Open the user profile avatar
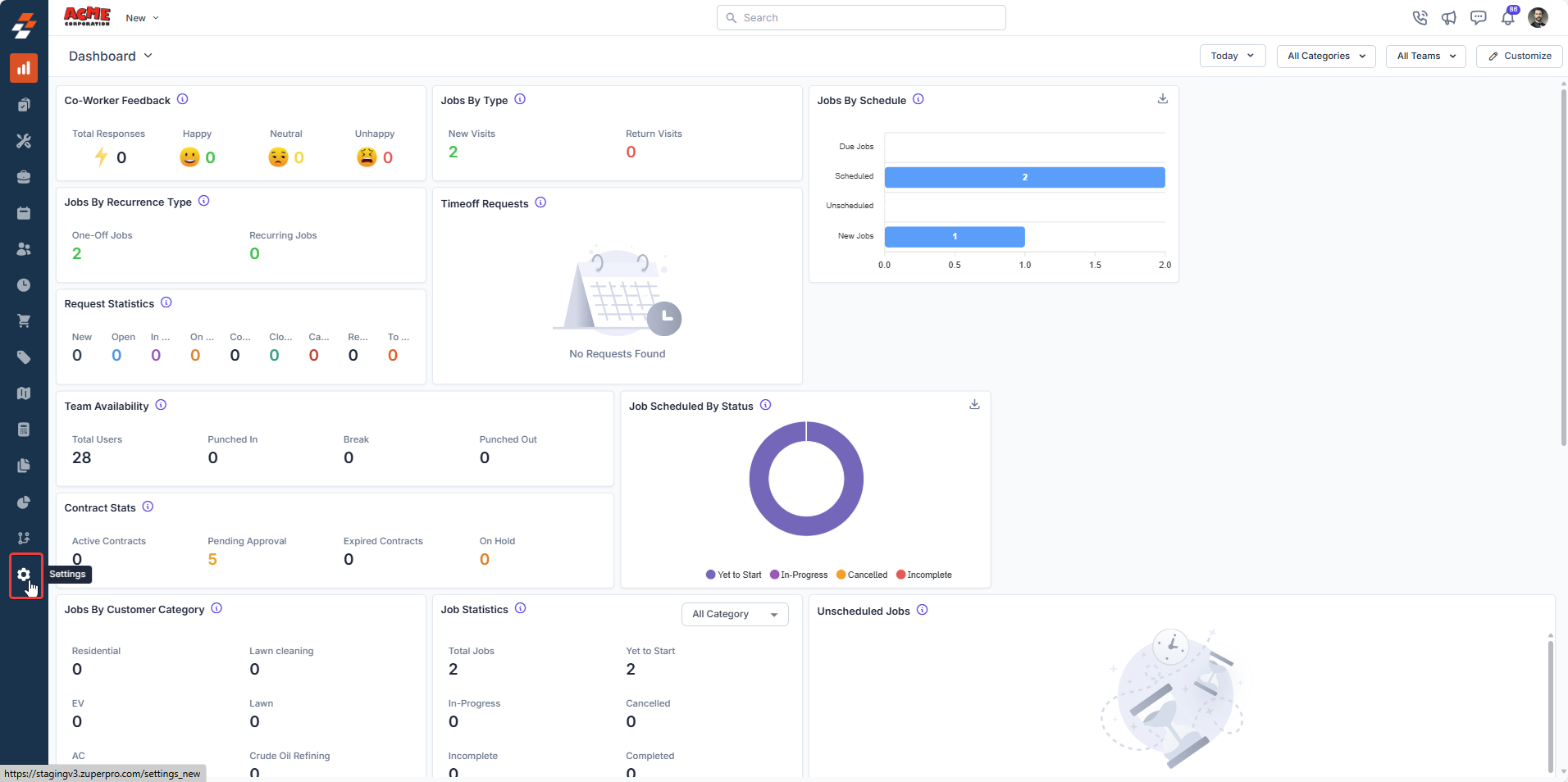The height and width of the screenshot is (782, 1568). click(1538, 17)
